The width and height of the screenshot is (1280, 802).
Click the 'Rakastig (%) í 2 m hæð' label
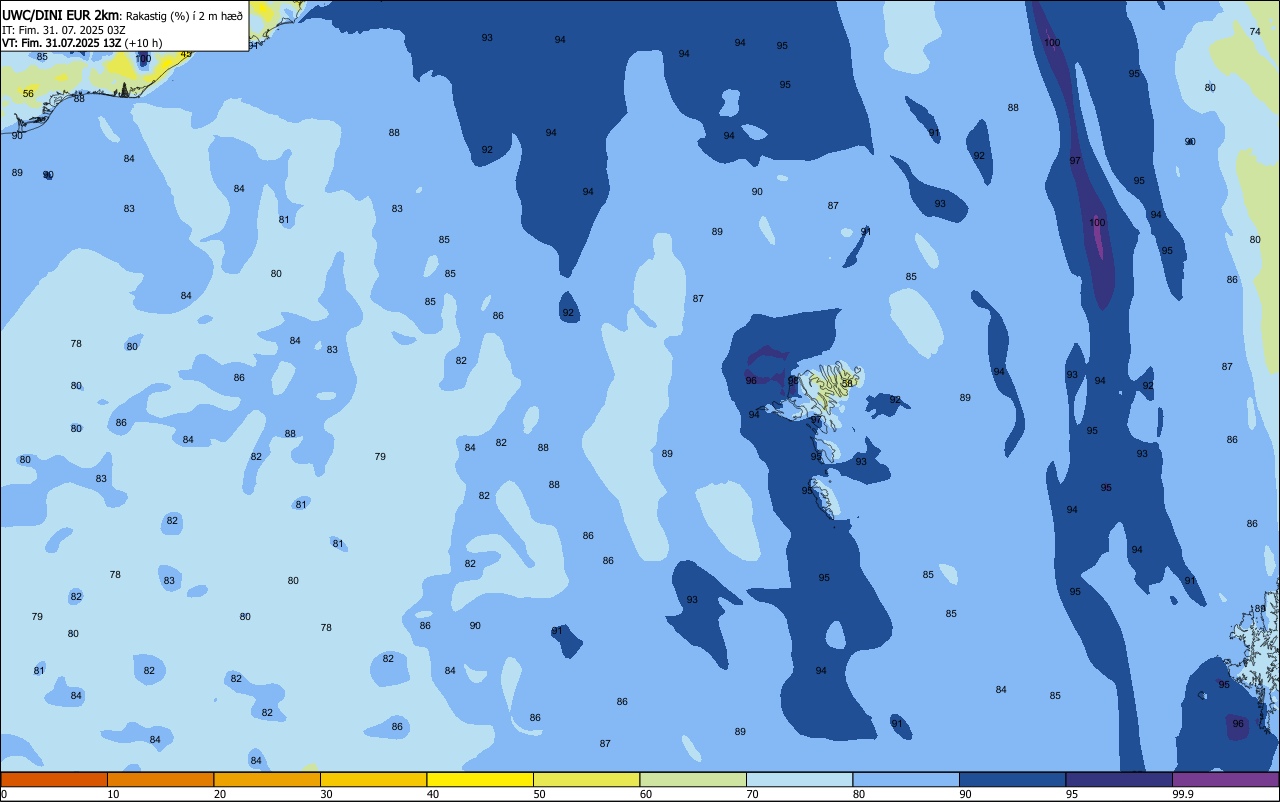(x=183, y=15)
